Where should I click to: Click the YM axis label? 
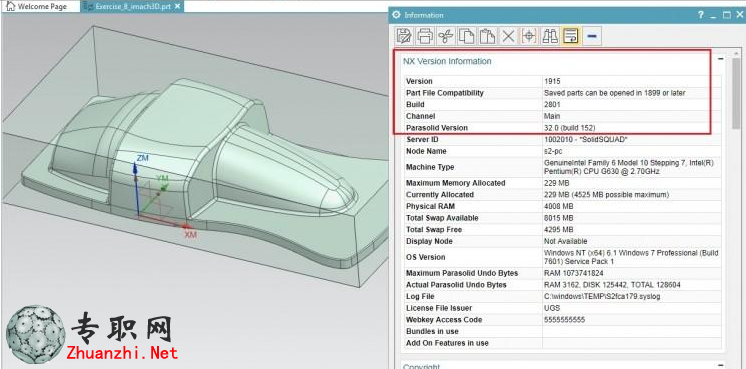pos(162,178)
